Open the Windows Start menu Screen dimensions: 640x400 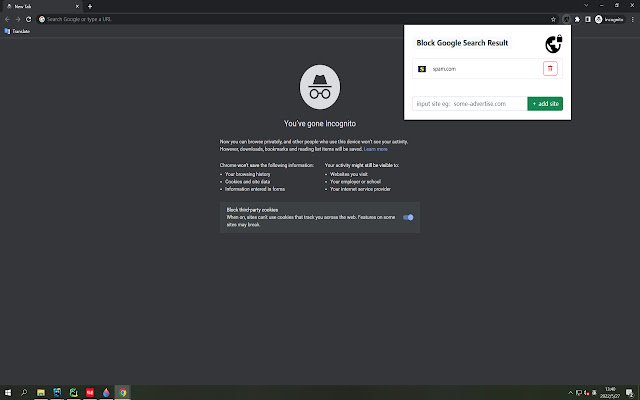click(x=8, y=393)
